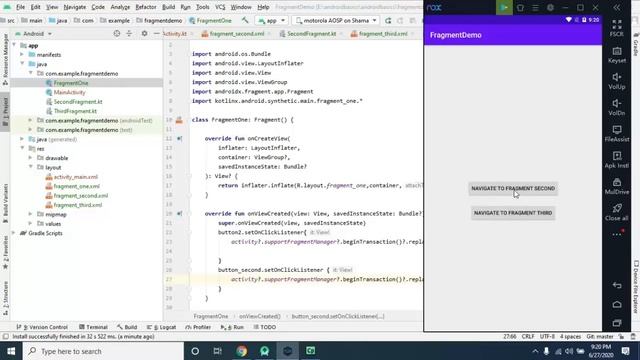
Task: Click the scroll-from-source target icon in Project panel
Action: 117,33
